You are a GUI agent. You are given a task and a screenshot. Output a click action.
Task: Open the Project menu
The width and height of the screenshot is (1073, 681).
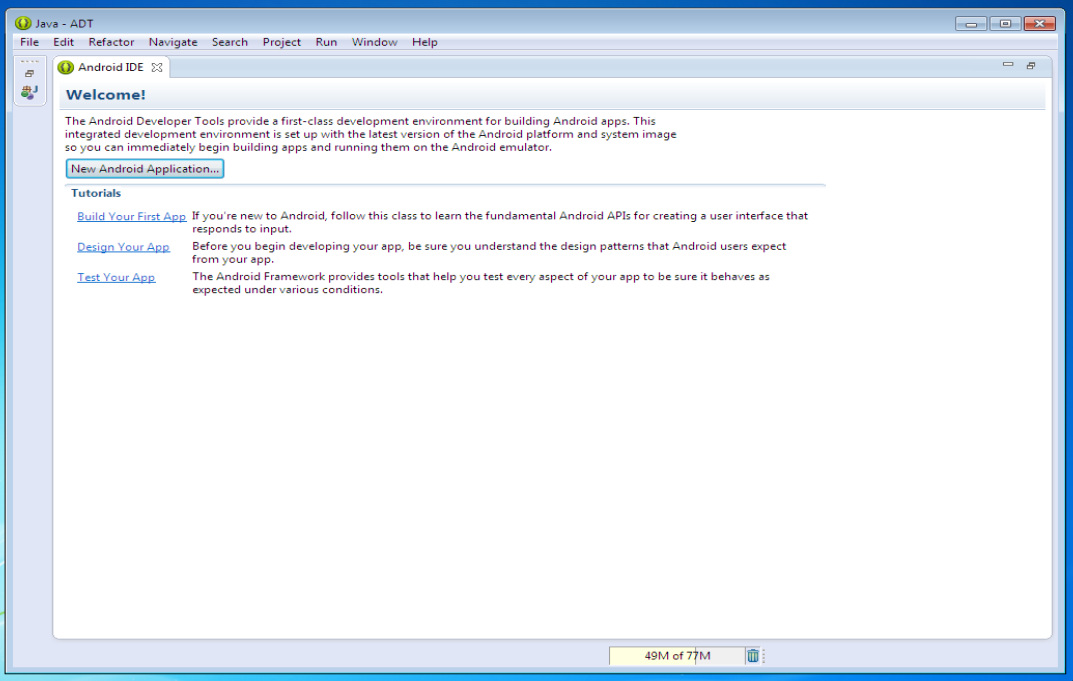coord(282,42)
